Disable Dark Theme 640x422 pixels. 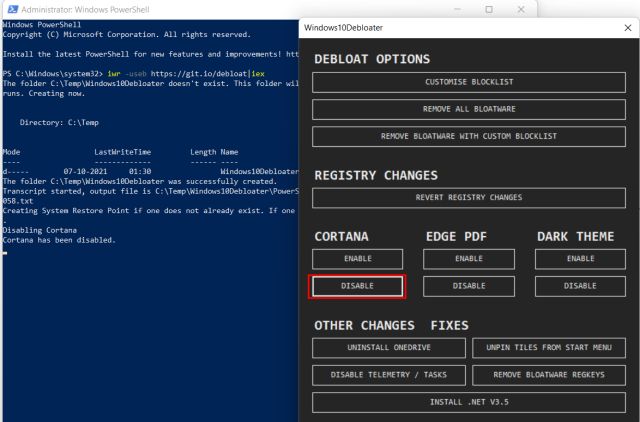580,286
